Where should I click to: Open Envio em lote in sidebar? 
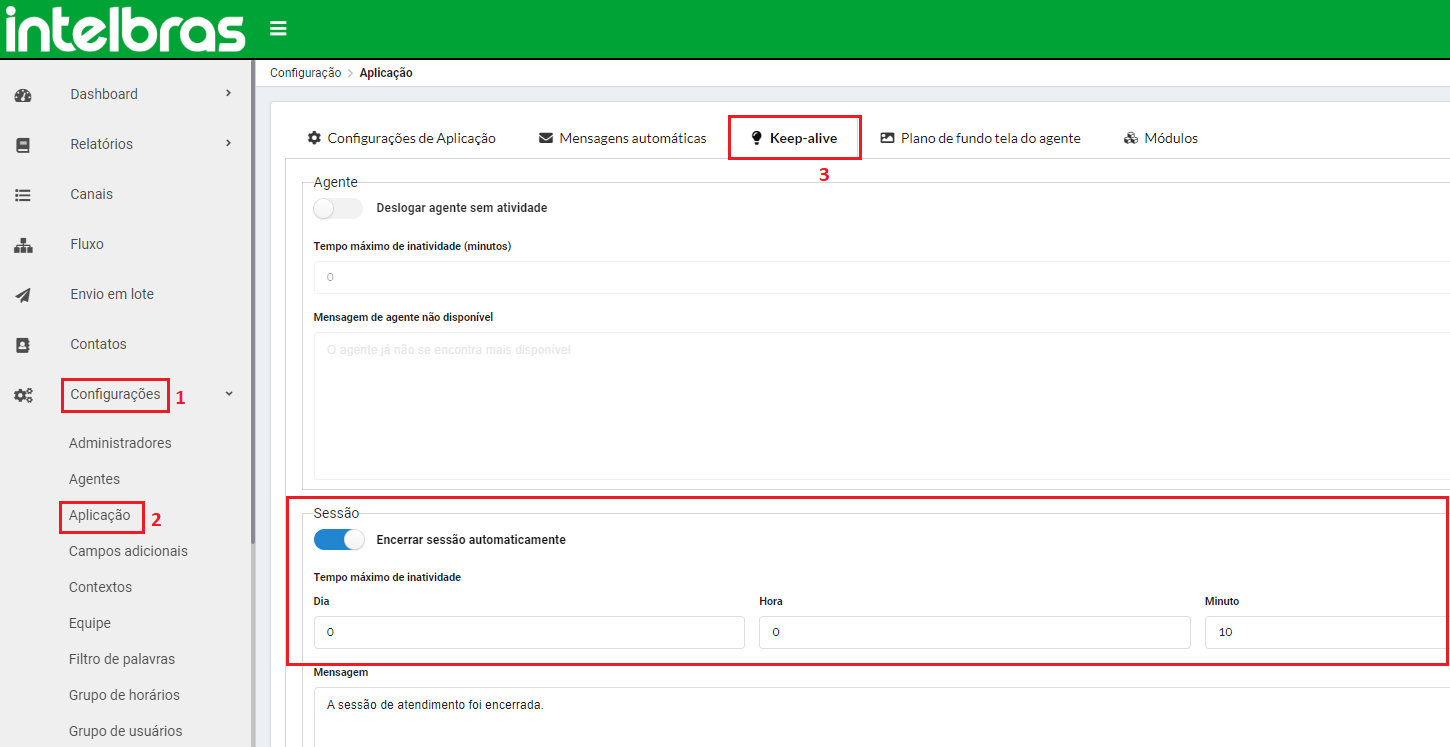coord(112,294)
